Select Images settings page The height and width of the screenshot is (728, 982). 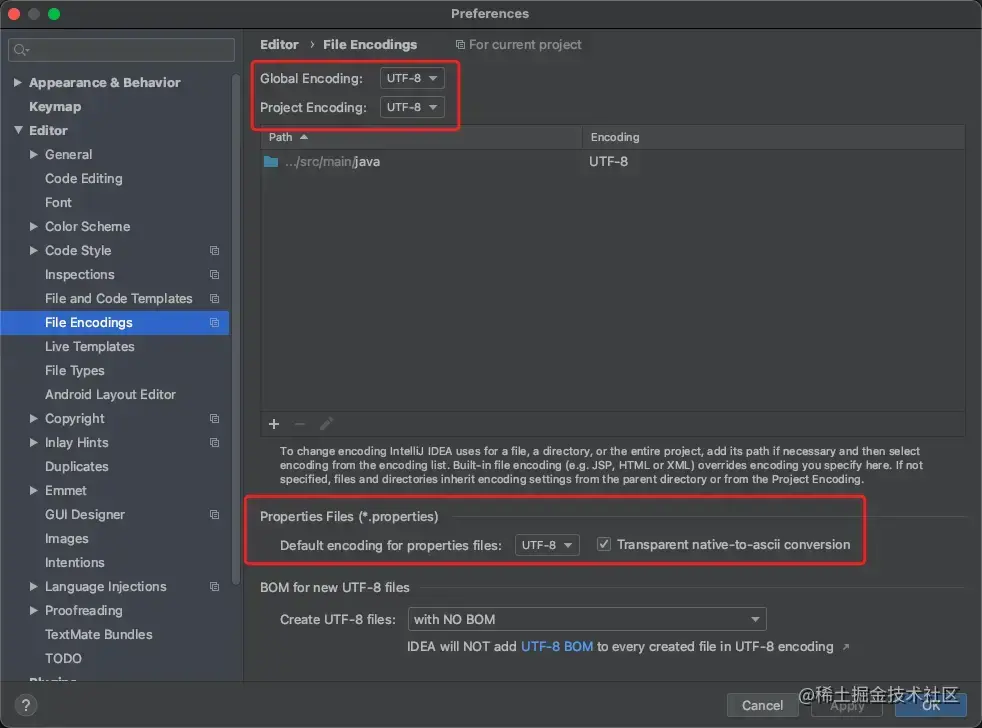[x=66, y=539]
